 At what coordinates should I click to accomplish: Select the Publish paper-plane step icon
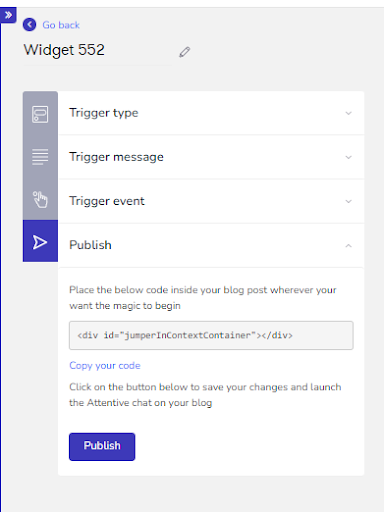(40, 241)
